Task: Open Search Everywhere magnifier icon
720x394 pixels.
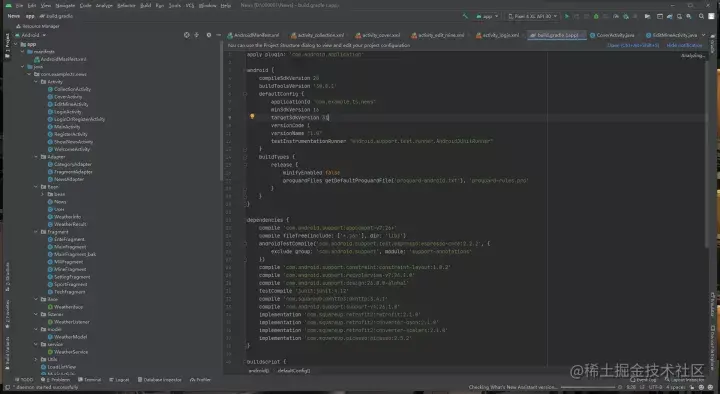Action: coord(701,16)
